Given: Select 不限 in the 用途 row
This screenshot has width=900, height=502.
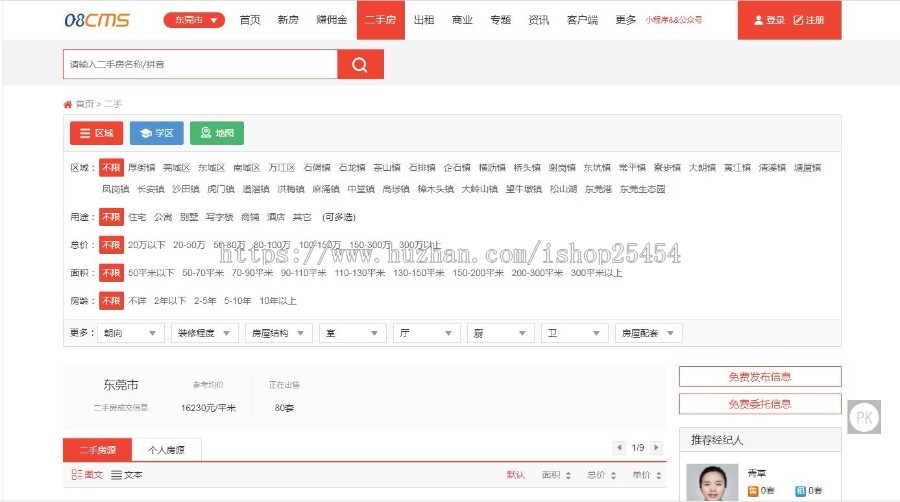Looking at the screenshot, I should pos(111,217).
